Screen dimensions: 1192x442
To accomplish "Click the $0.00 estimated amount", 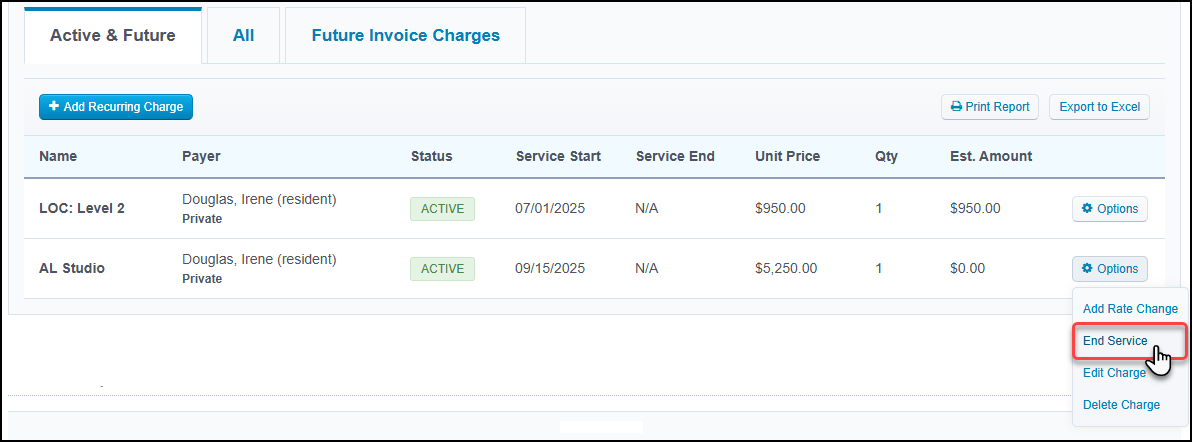I will point(967,269).
